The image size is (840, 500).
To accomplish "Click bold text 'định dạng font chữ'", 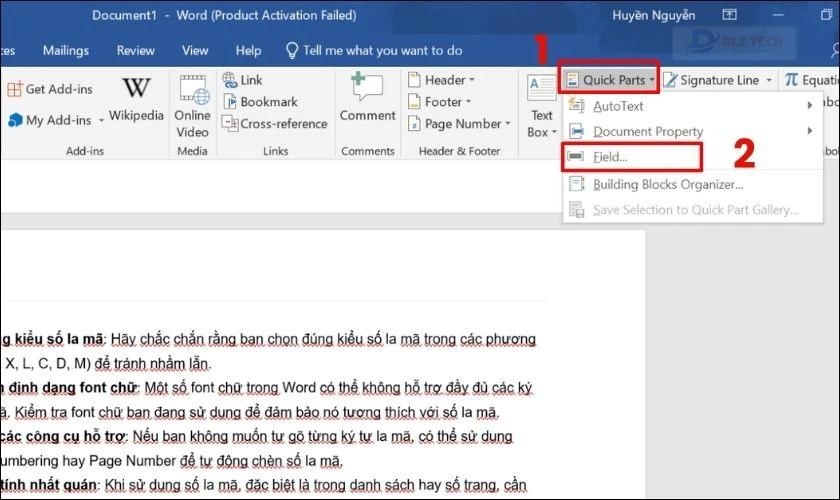I will [73, 387].
